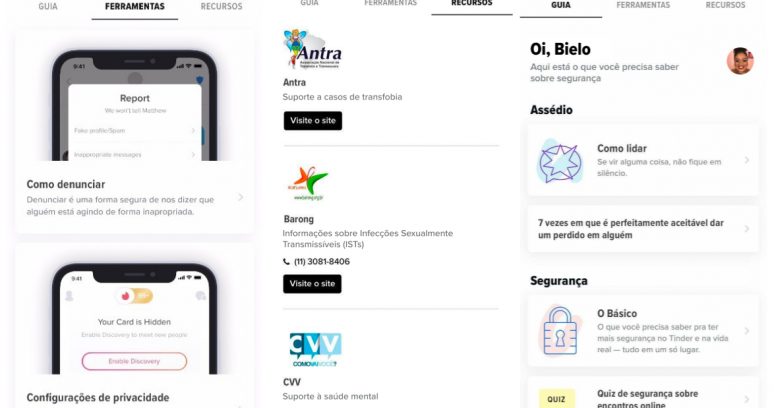The width and height of the screenshot is (774, 408).
Task: Open the Bielo profile avatar
Action: (x=740, y=61)
